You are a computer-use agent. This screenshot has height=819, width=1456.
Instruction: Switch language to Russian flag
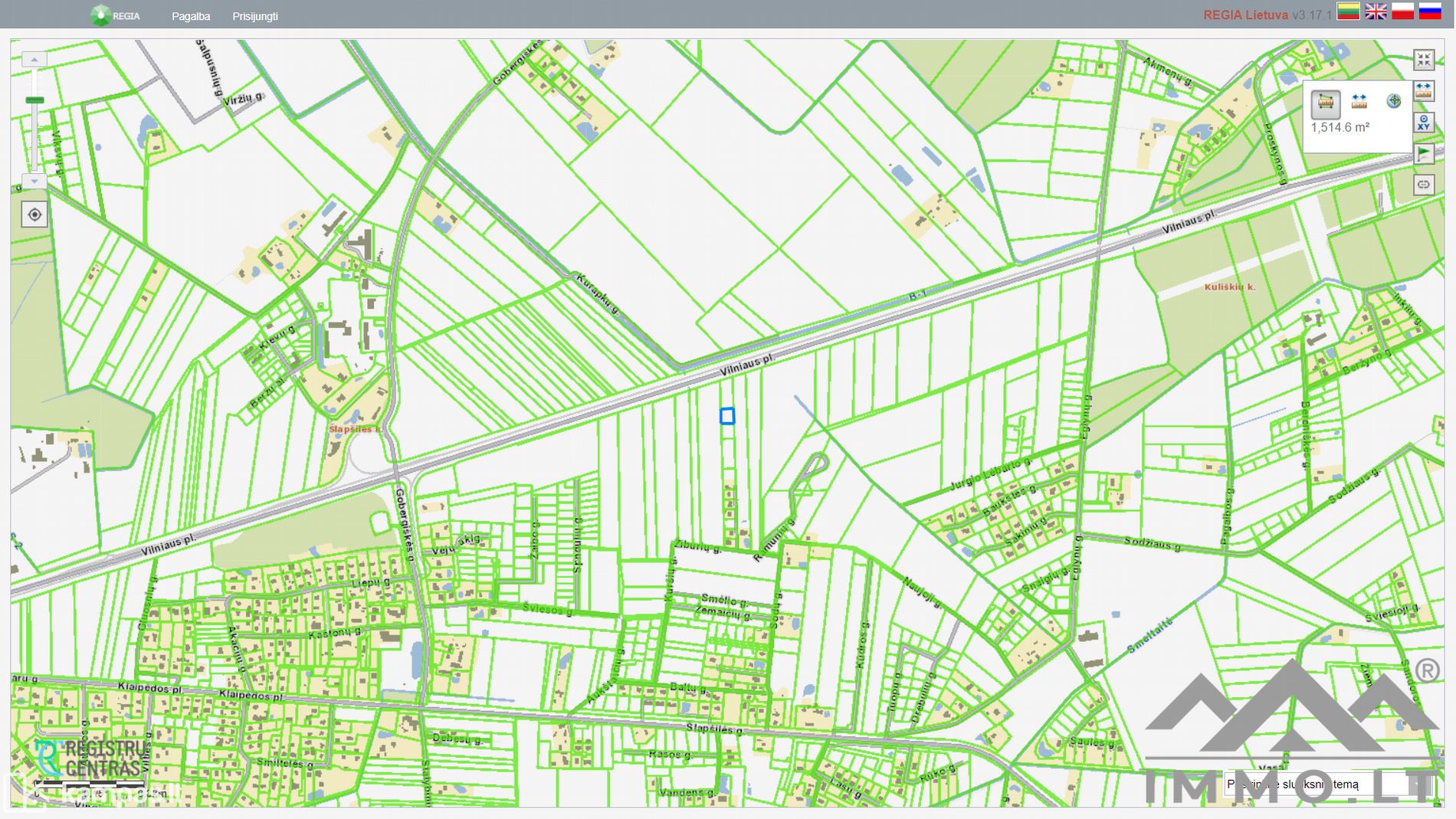click(1430, 11)
